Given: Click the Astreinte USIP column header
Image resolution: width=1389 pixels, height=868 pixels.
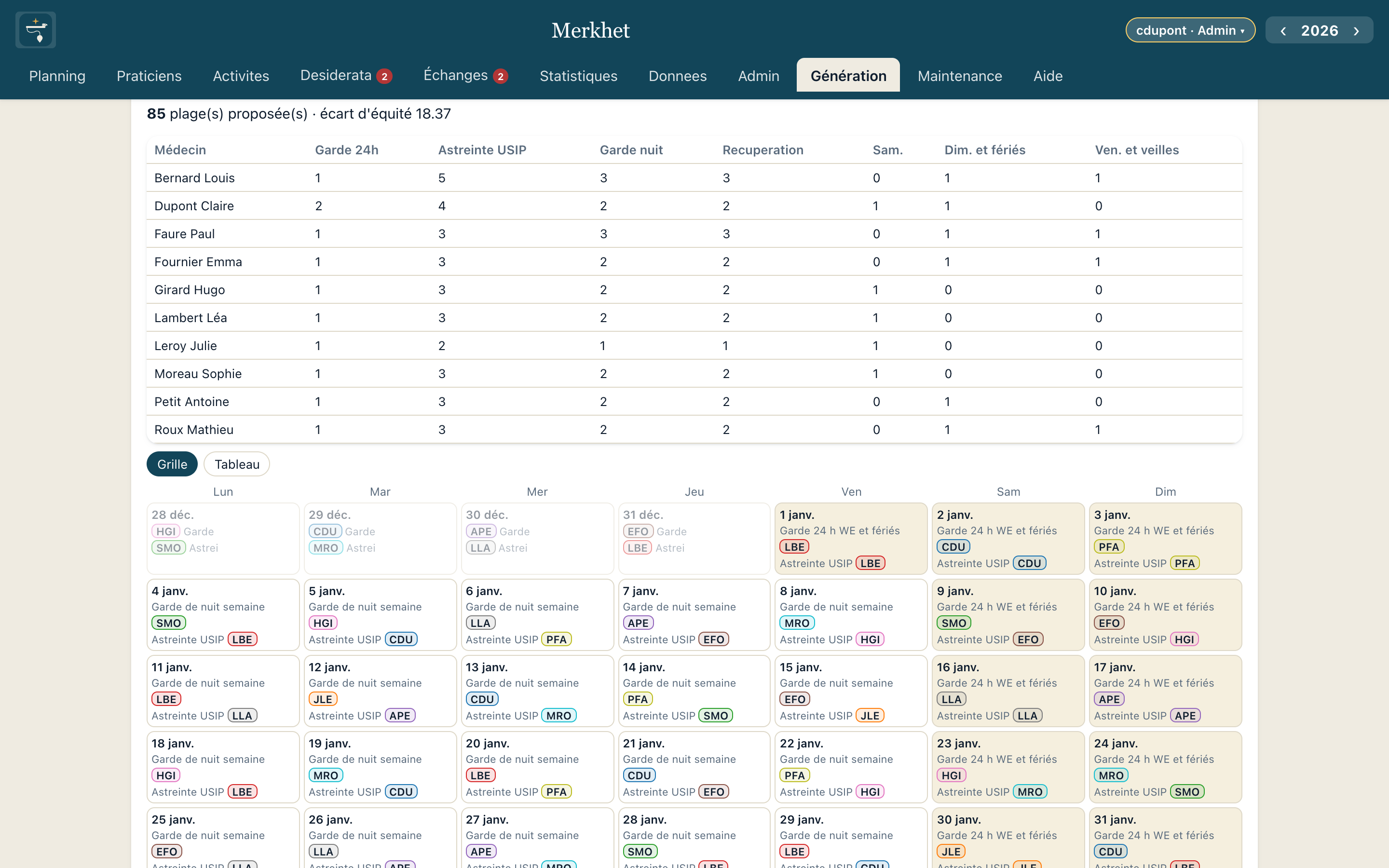Looking at the screenshot, I should pyautogui.click(x=482, y=150).
